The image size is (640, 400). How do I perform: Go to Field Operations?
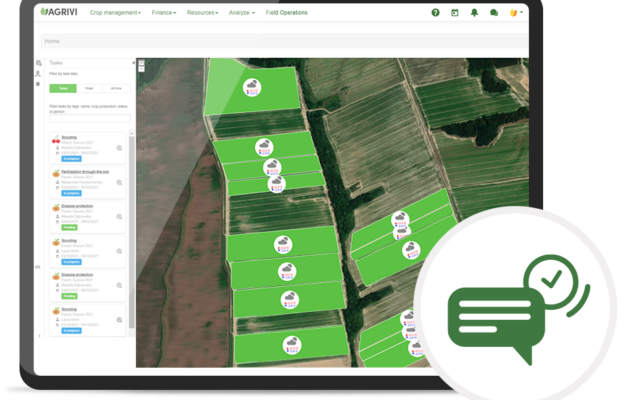(287, 13)
